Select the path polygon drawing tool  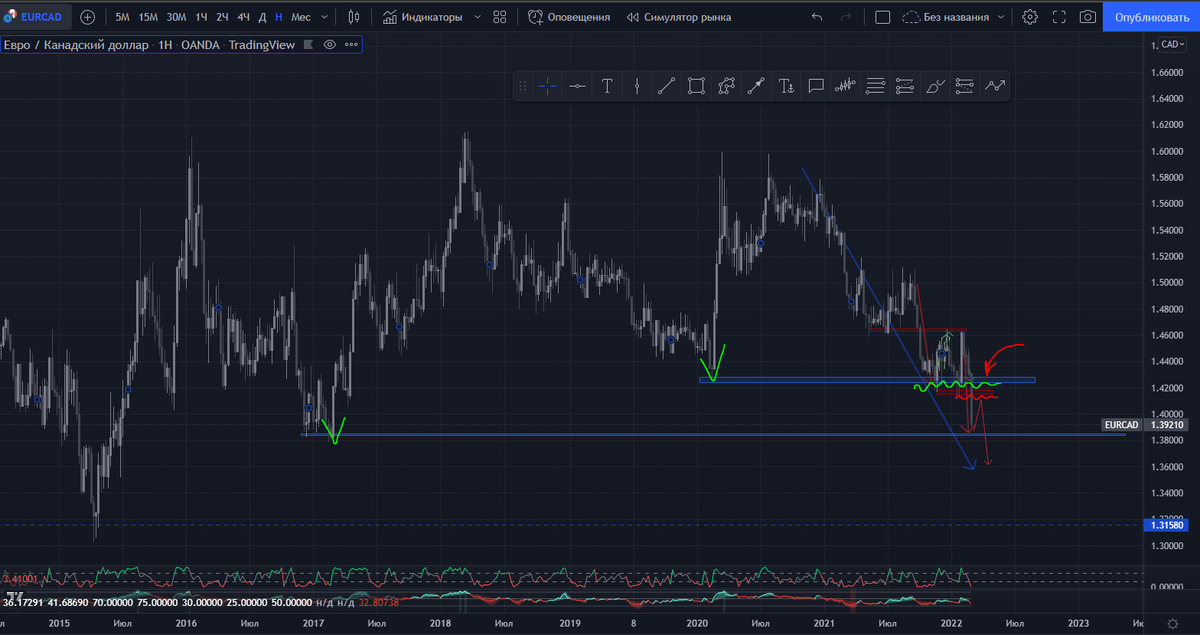click(x=727, y=86)
